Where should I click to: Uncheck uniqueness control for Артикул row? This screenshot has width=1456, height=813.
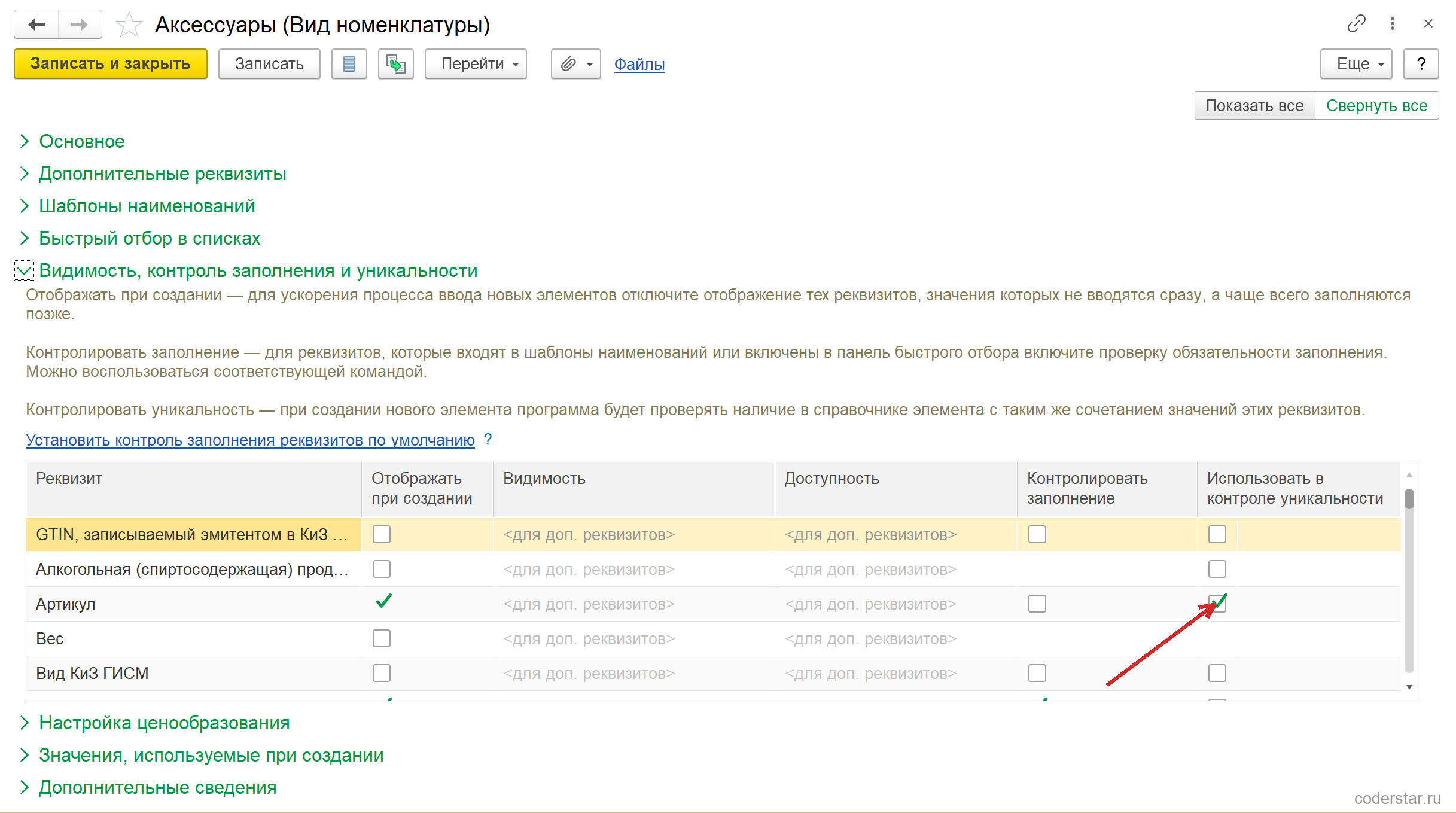[1217, 603]
